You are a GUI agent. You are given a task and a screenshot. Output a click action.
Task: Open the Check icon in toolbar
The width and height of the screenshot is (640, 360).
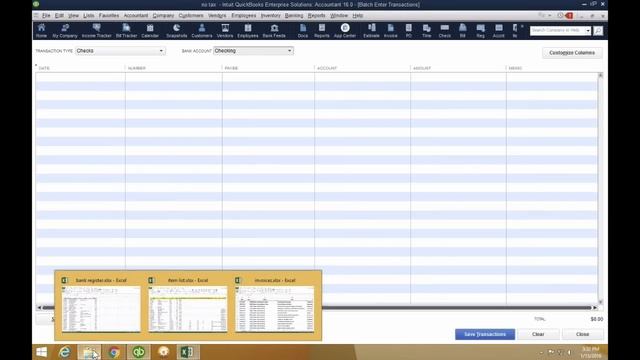[x=444, y=31]
